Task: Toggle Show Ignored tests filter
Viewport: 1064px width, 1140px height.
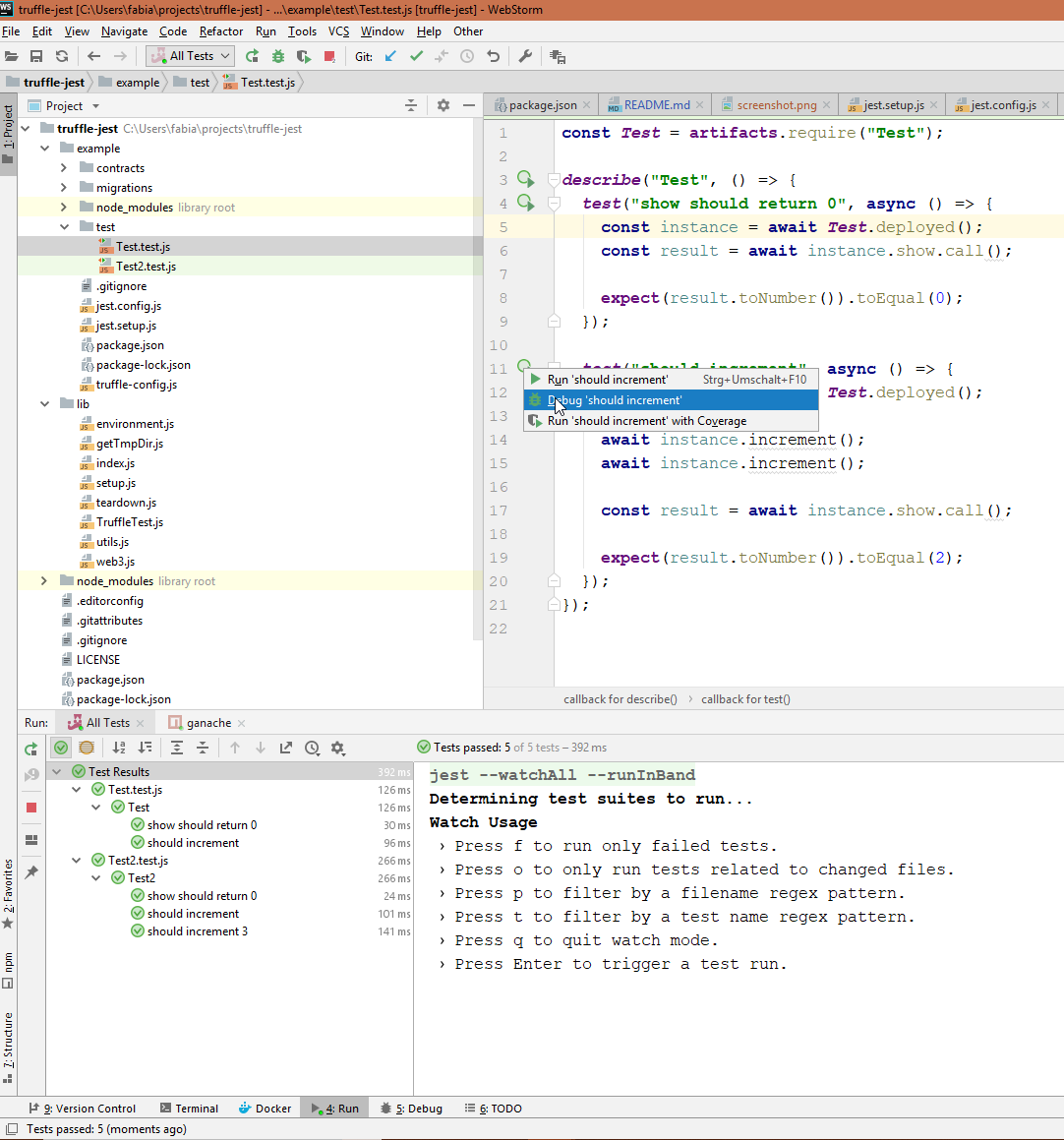Action: (x=87, y=749)
